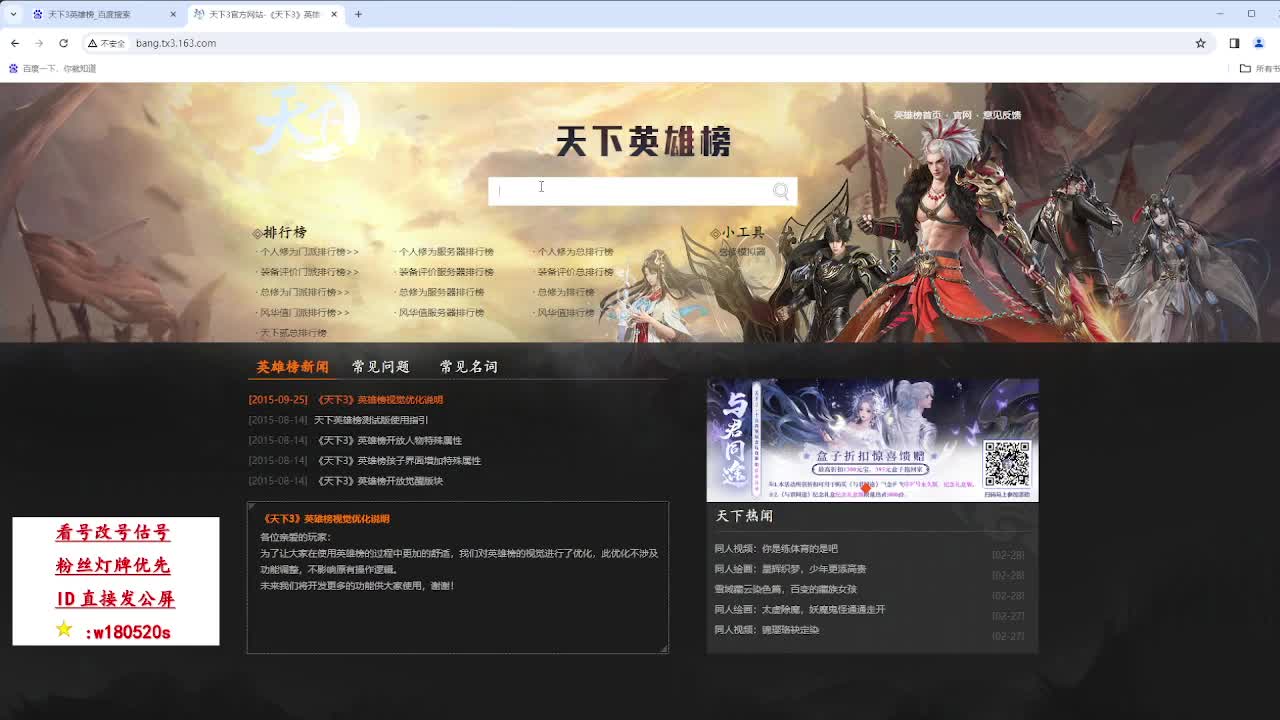Open 风华值排行榜 in third column
This screenshot has width=1280, height=720.
tap(566, 313)
